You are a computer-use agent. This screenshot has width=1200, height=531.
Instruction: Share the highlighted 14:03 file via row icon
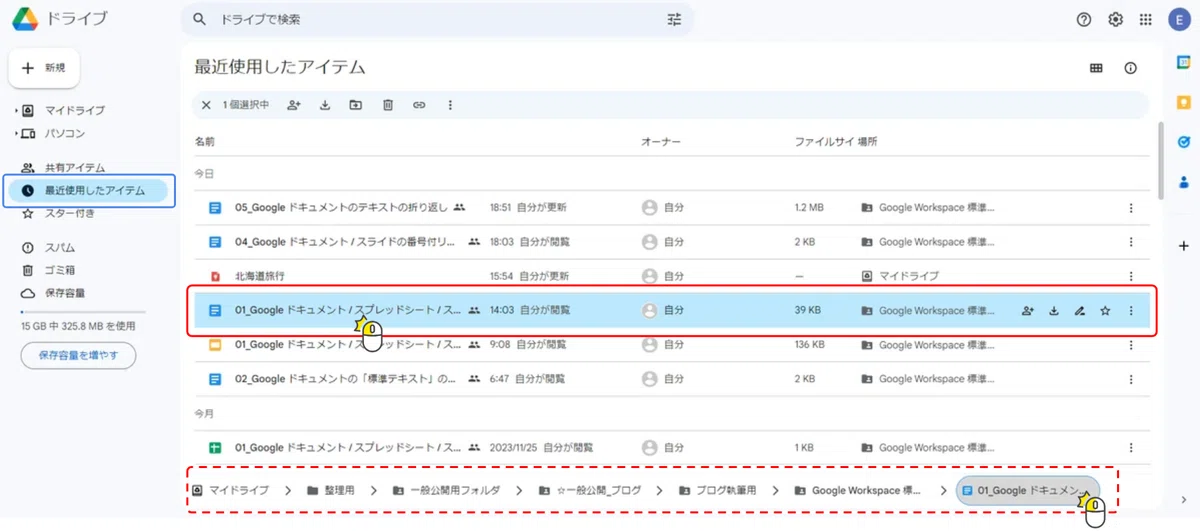tap(1028, 311)
